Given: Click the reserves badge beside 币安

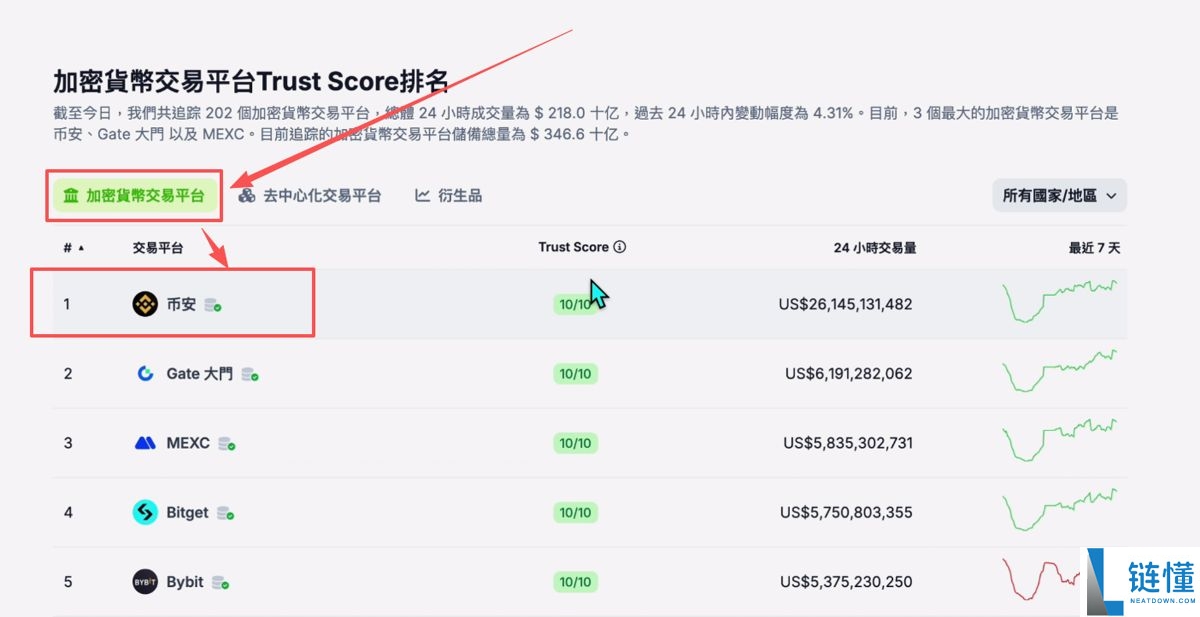Looking at the screenshot, I should point(213,305).
